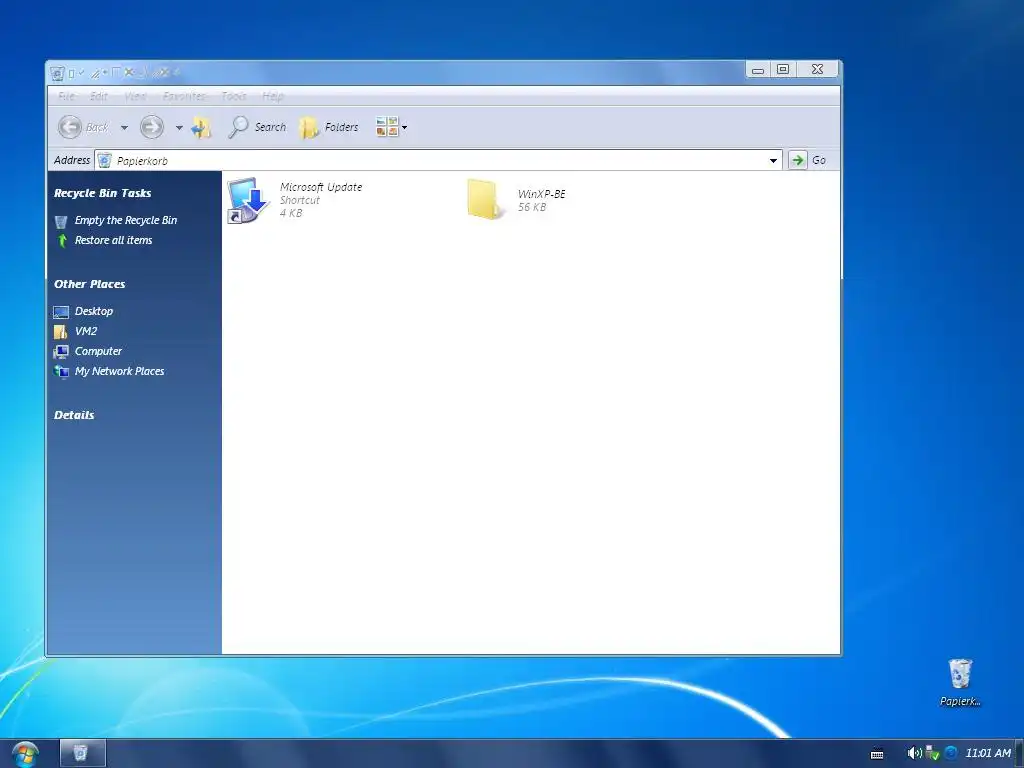The width and height of the screenshot is (1024, 768).
Task: Click the Microsoft Update file name
Action: (321, 187)
